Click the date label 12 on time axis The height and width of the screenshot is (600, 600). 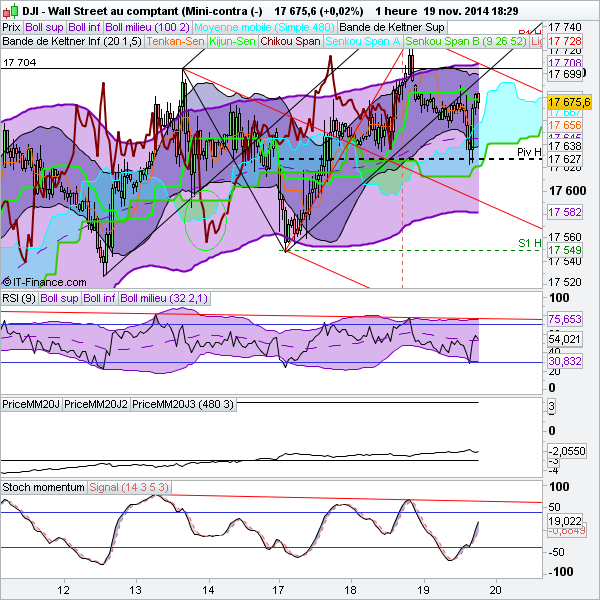pyautogui.click(x=63, y=590)
